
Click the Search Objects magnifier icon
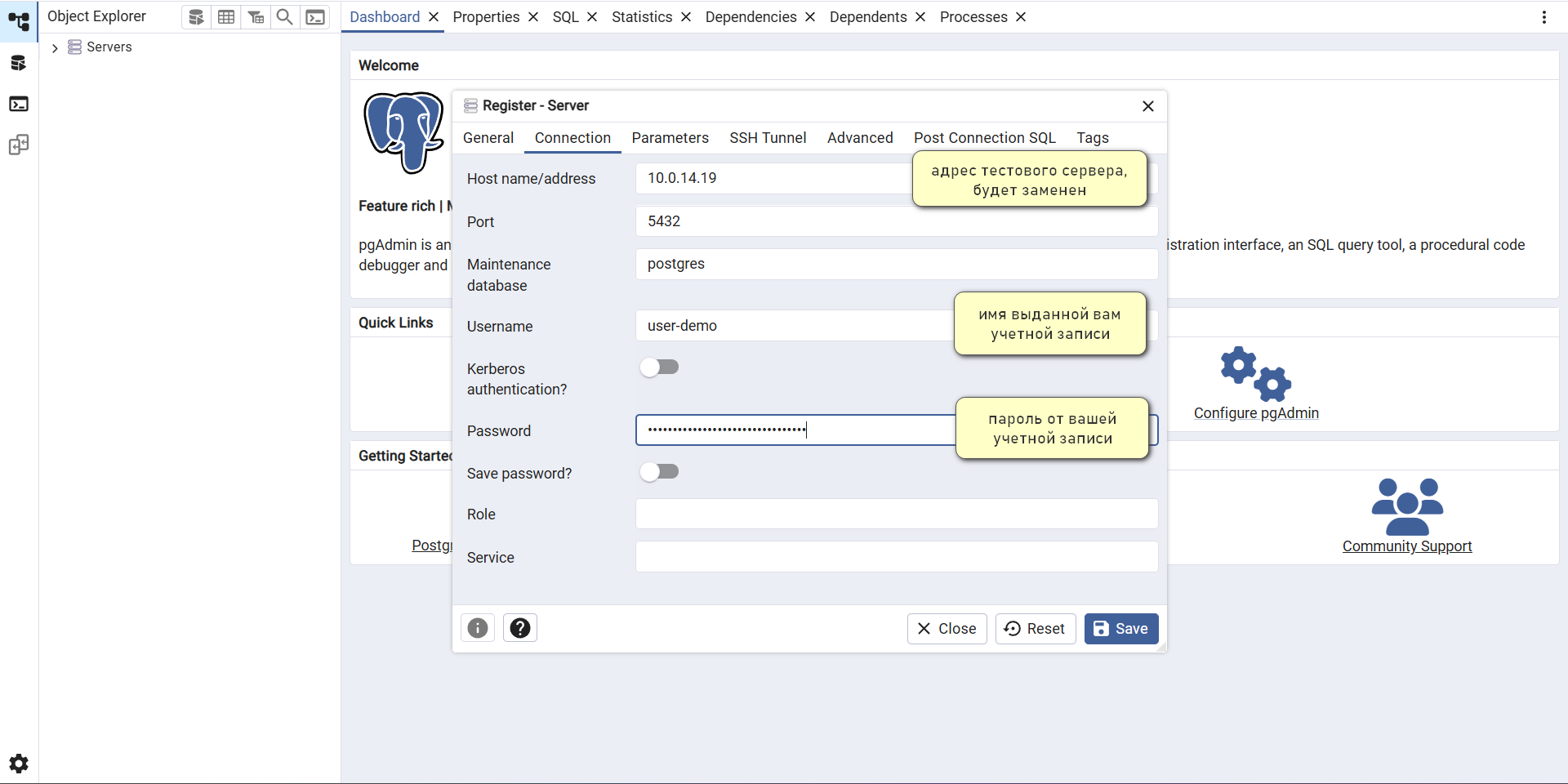[285, 17]
